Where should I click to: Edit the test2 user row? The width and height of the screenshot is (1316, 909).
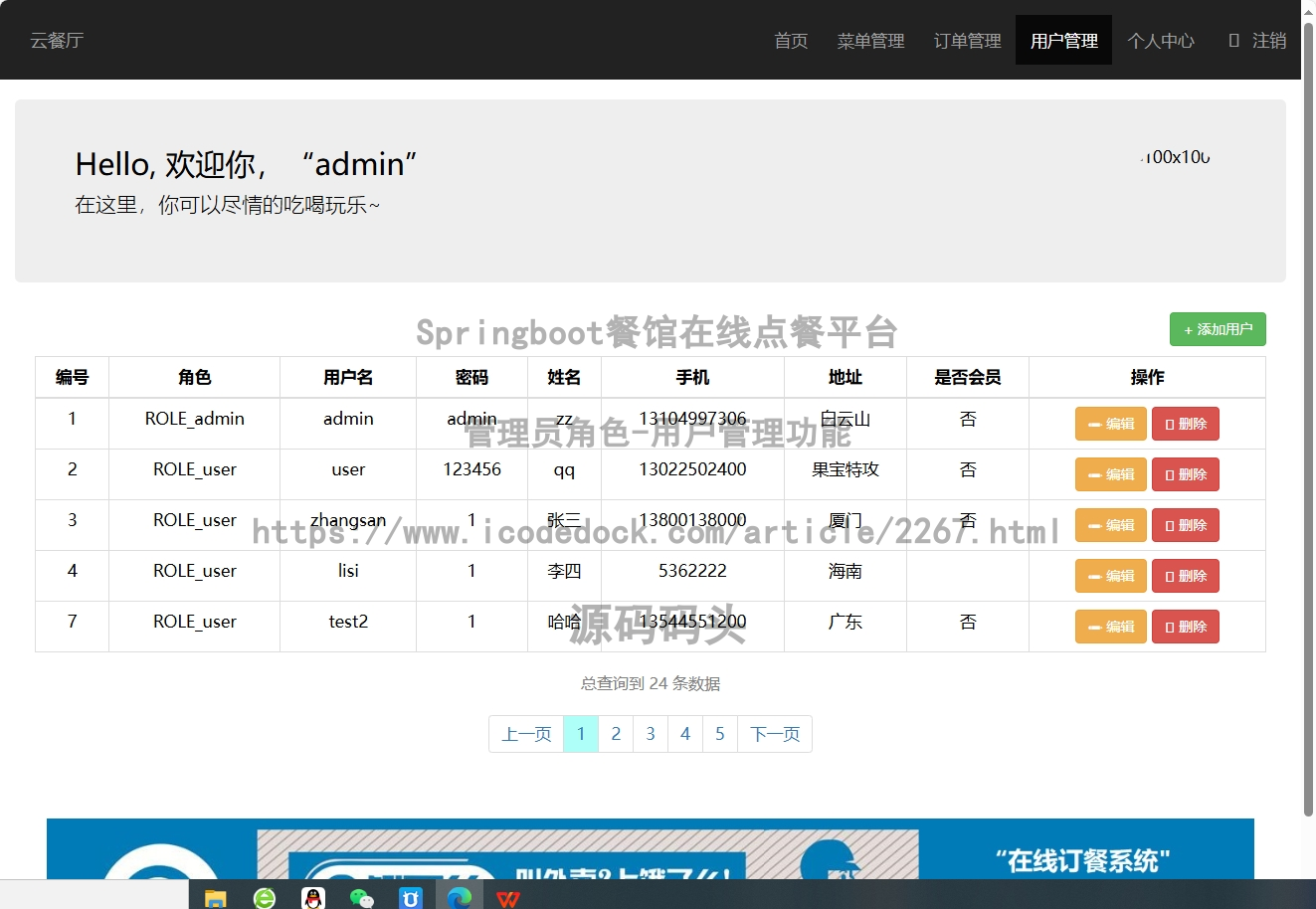click(1111, 627)
